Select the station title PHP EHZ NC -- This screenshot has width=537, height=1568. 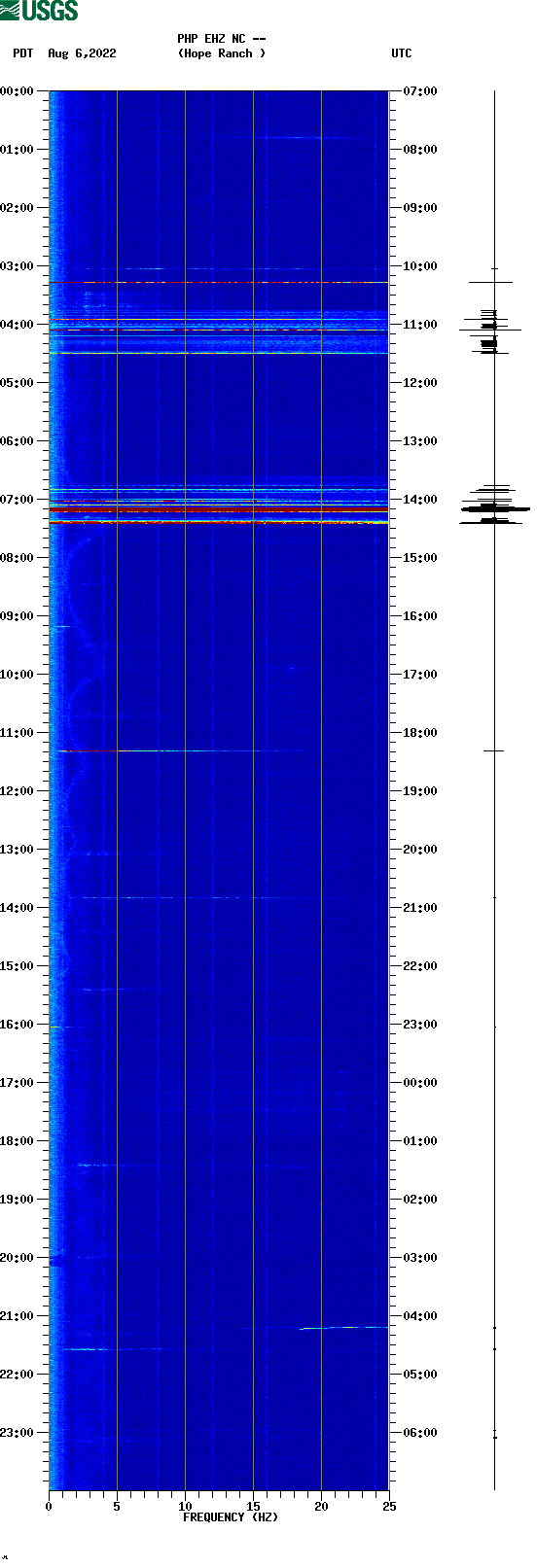[x=222, y=39]
